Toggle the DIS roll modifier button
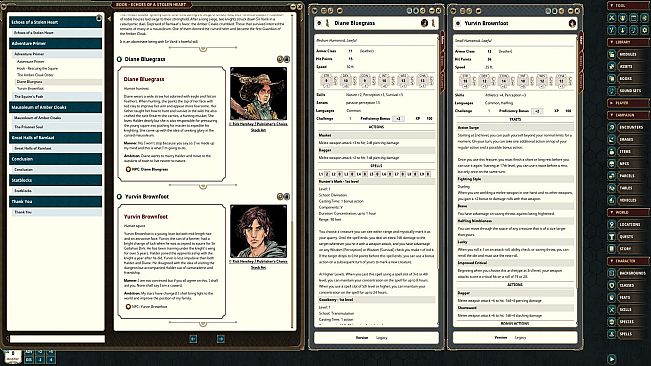Viewport: 651px width, 366px height. pos(29,360)
